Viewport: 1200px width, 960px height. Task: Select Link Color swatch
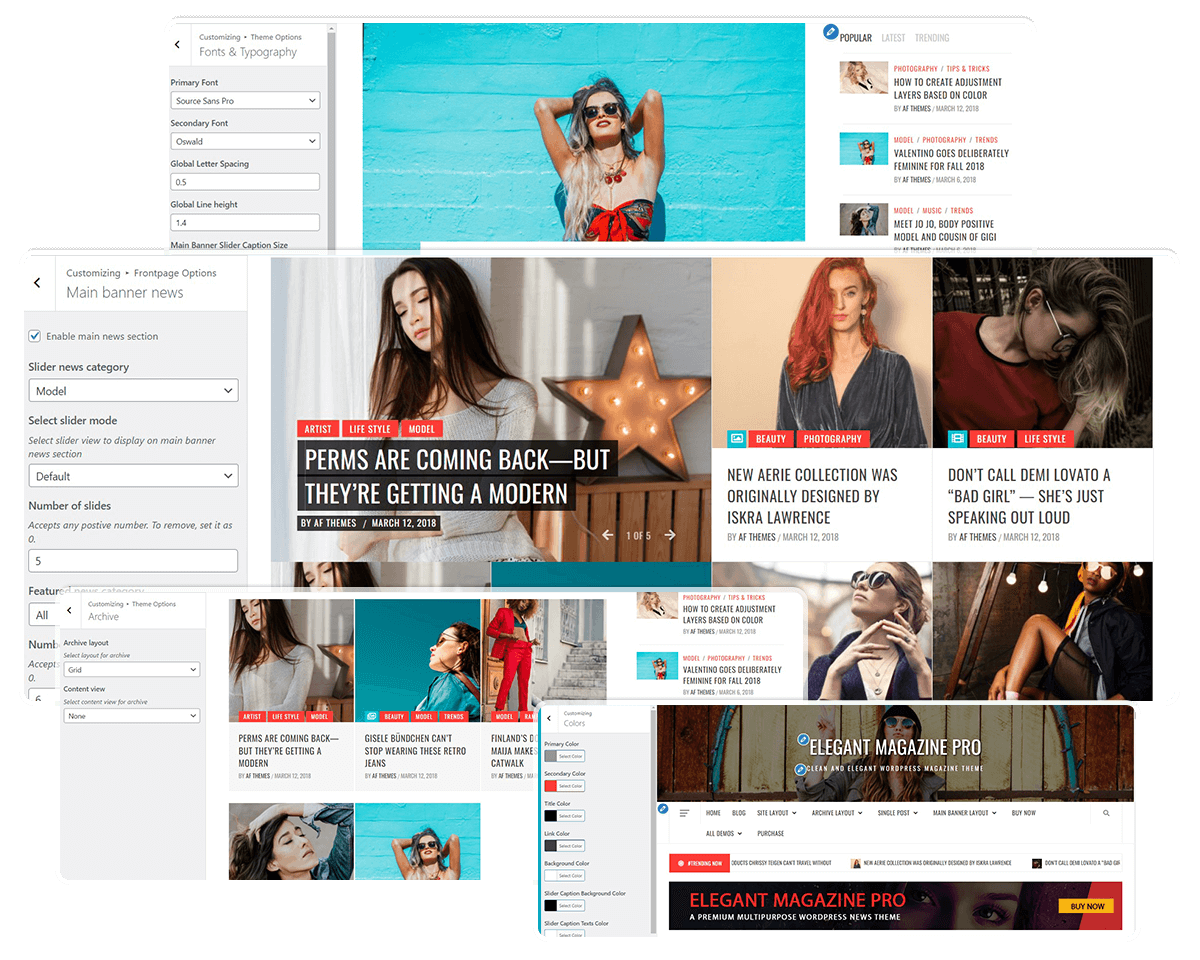tap(551, 846)
